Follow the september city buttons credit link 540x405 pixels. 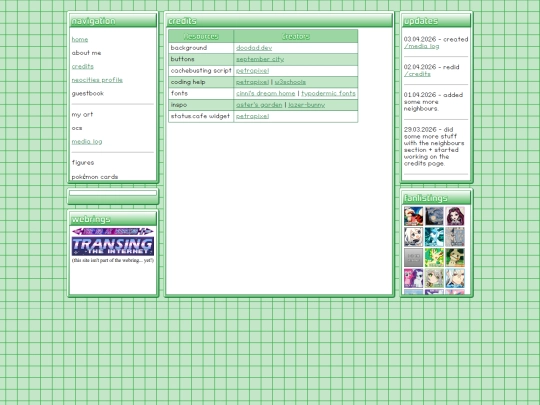coord(260,59)
